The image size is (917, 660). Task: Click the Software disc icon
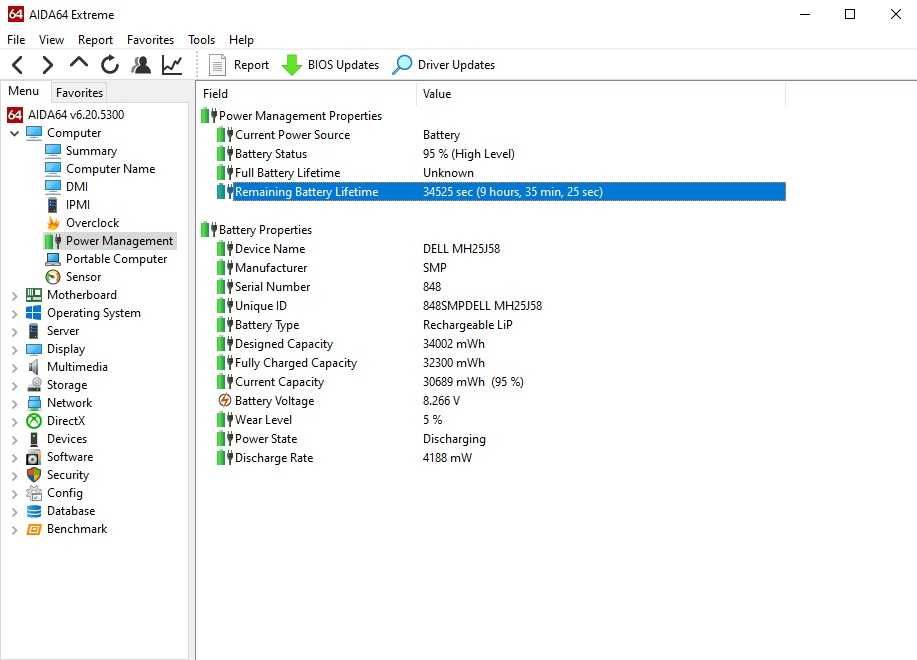pyautogui.click(x=34, y=457)
